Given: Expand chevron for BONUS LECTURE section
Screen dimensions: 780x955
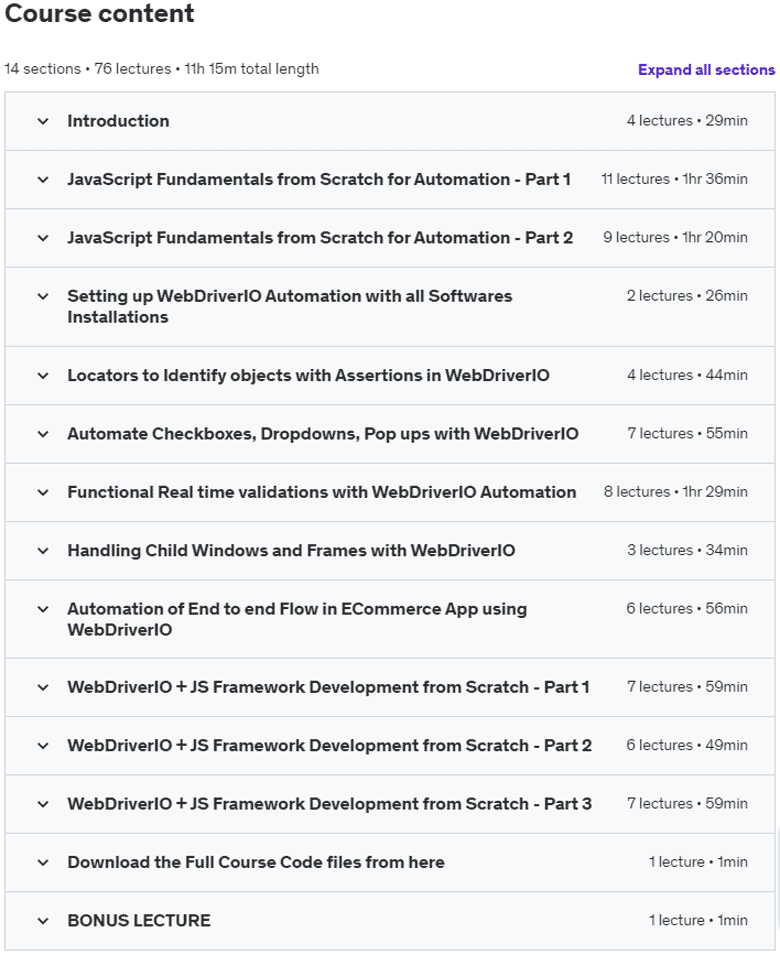Looking at the screenshot, I should [x=43, y=921].
